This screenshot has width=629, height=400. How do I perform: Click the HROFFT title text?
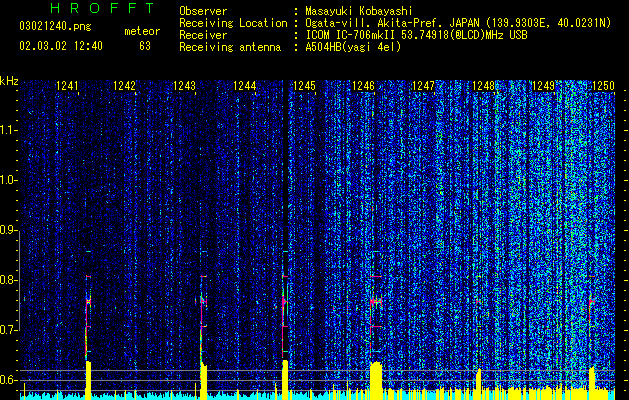coord(102,8)
